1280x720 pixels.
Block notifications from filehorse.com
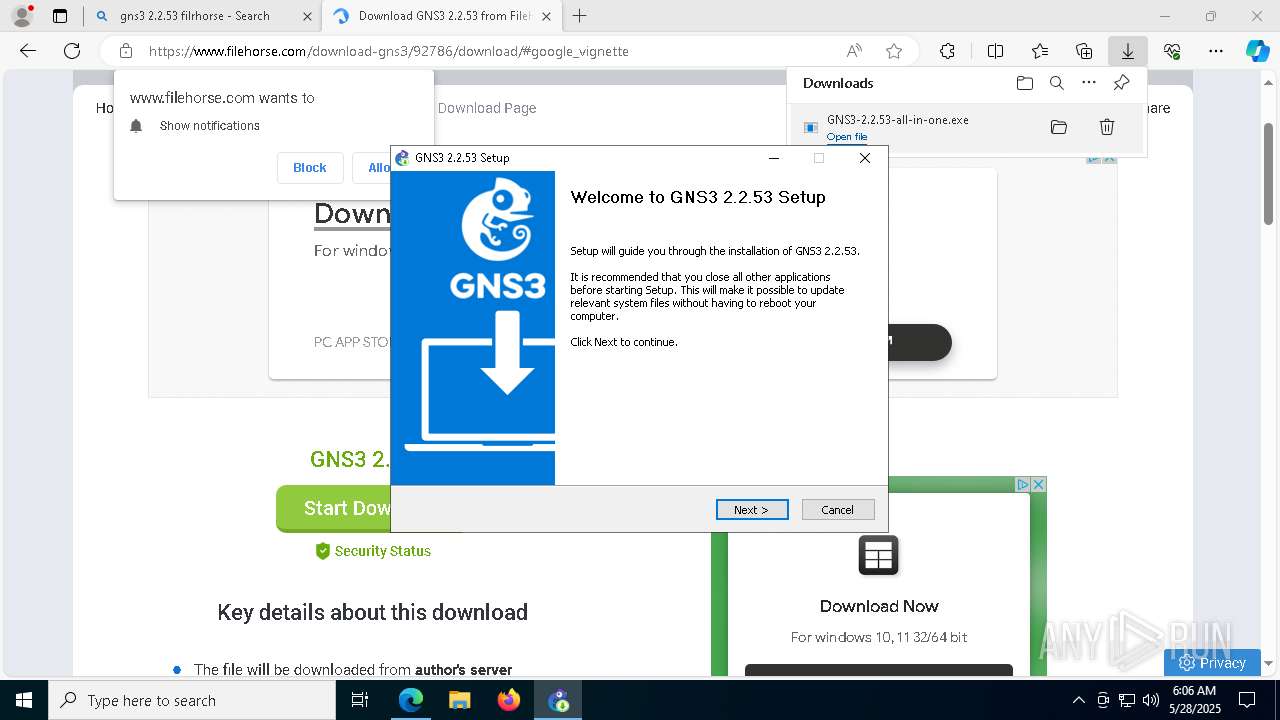pyautogui.click(x=310, y=168)
